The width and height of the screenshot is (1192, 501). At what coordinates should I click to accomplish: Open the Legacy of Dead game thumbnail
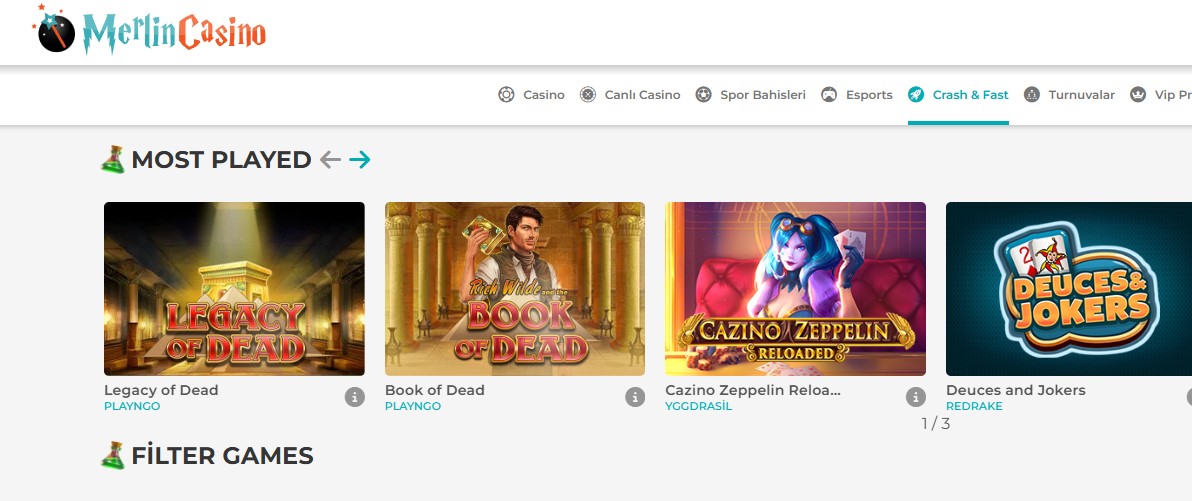pos(234,289)
